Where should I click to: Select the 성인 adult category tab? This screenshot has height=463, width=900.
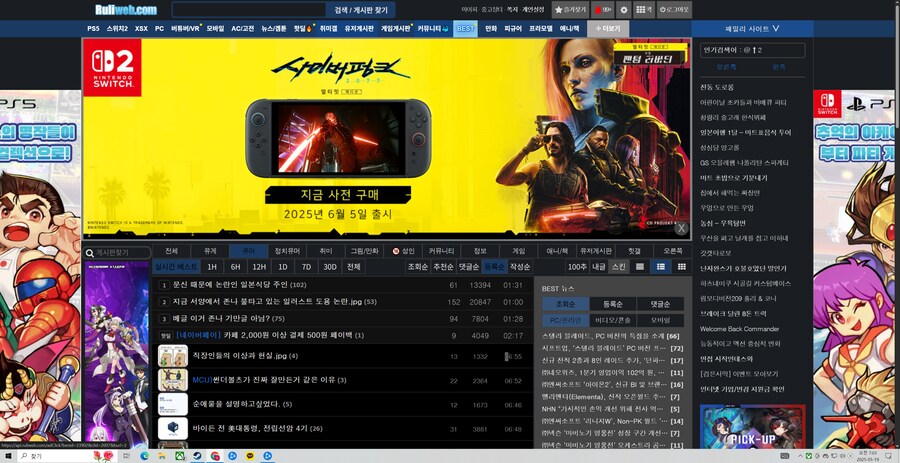[x=403, y=251]
